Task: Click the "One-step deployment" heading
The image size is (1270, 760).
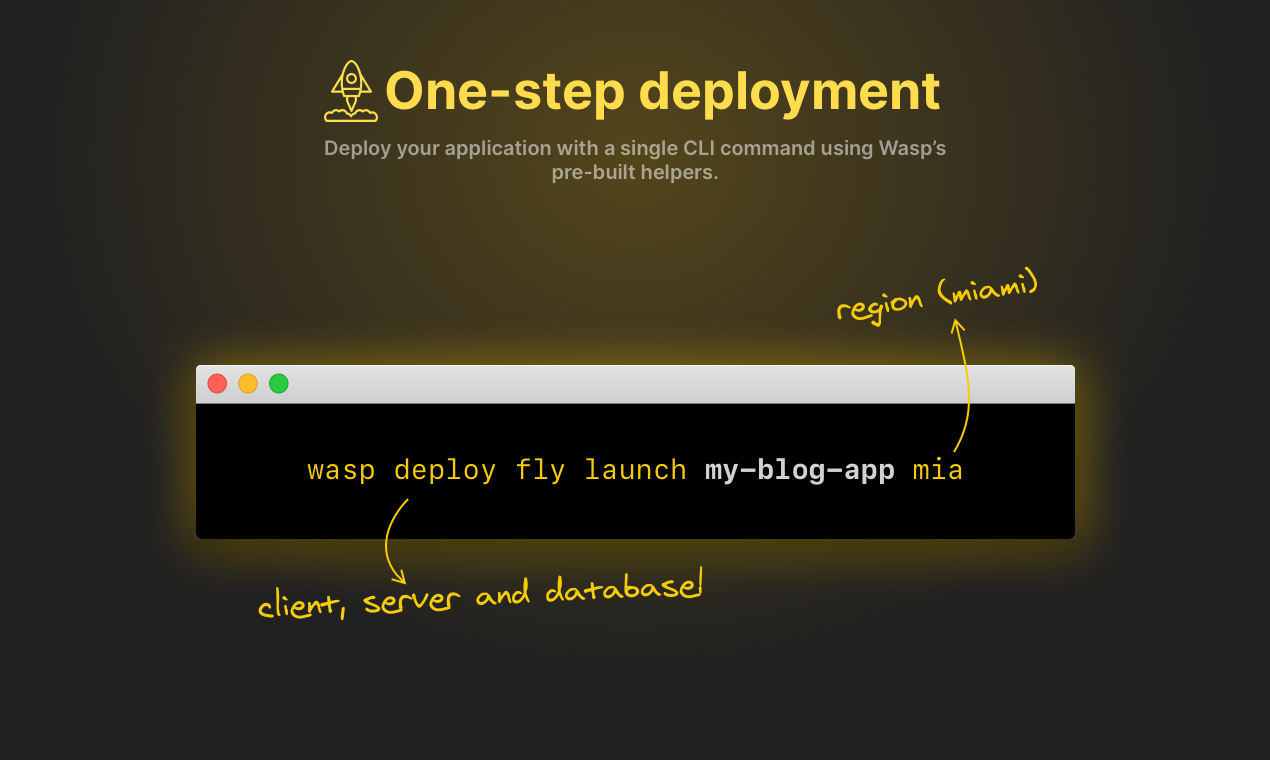Action: [x=663, y=91]
